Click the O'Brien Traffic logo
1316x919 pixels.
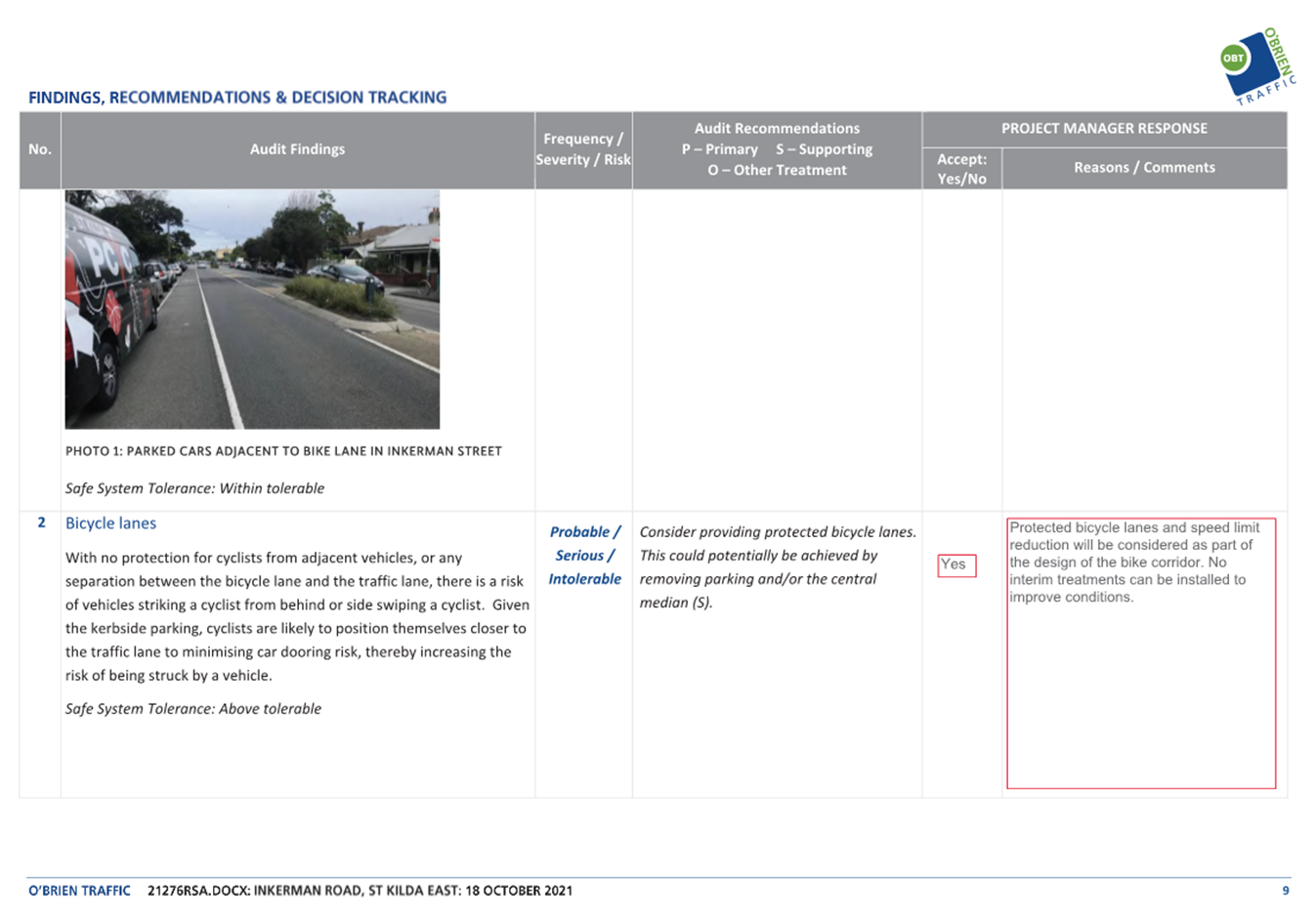tap(1257, 67)
